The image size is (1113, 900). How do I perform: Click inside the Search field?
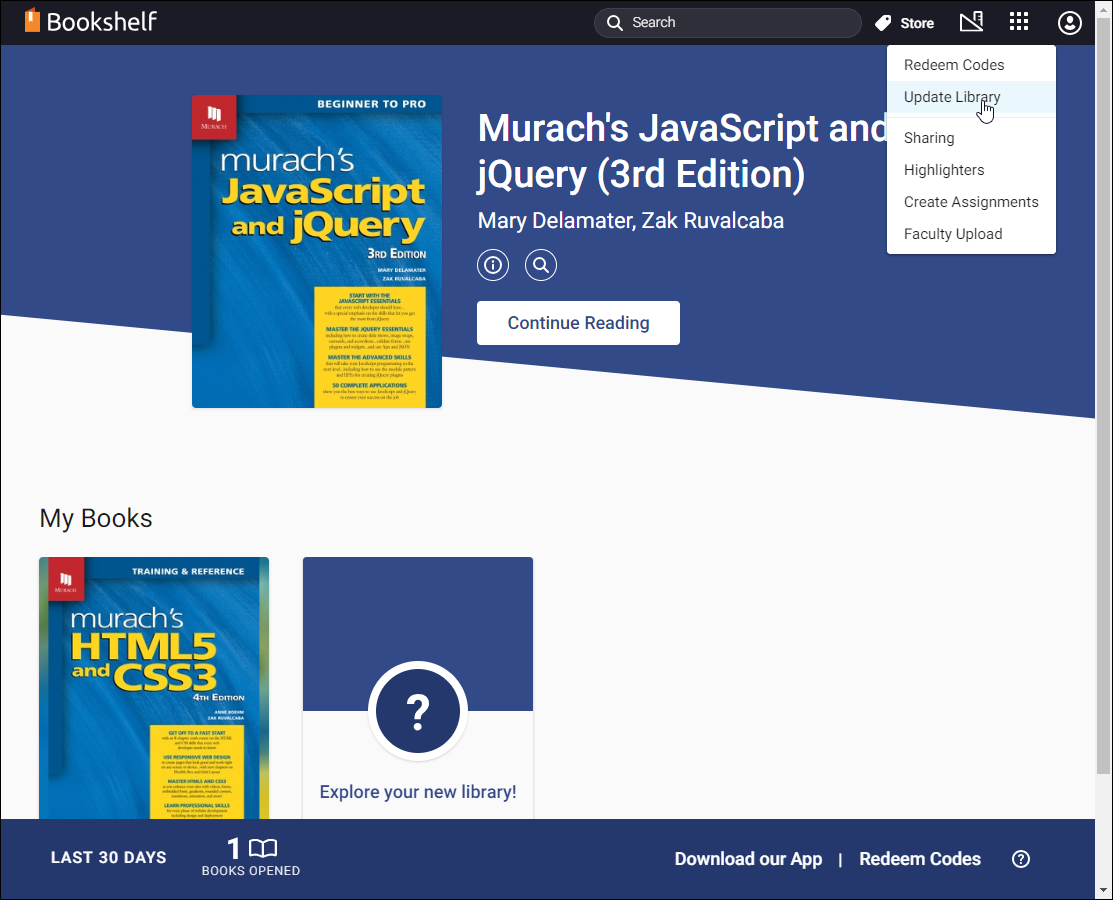pyautogui.click(x=727, y=22)
